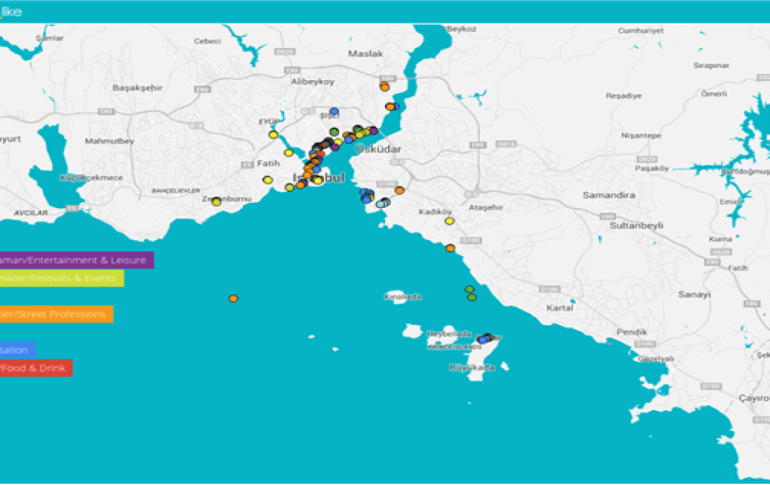Open the yellow marker below Kadıköy label
This screenshot has width=770, height=485.
(x=449, y=221)
